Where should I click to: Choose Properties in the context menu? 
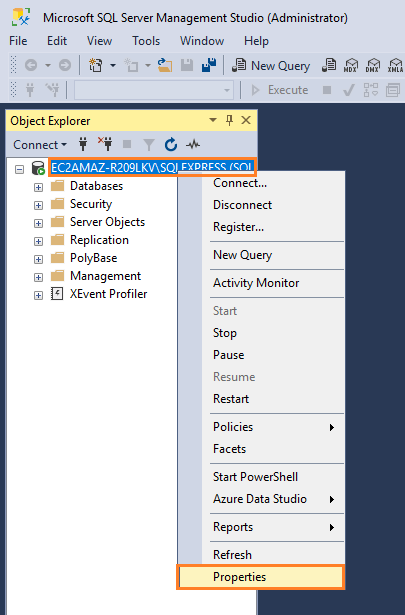click(x=261, y=577)
